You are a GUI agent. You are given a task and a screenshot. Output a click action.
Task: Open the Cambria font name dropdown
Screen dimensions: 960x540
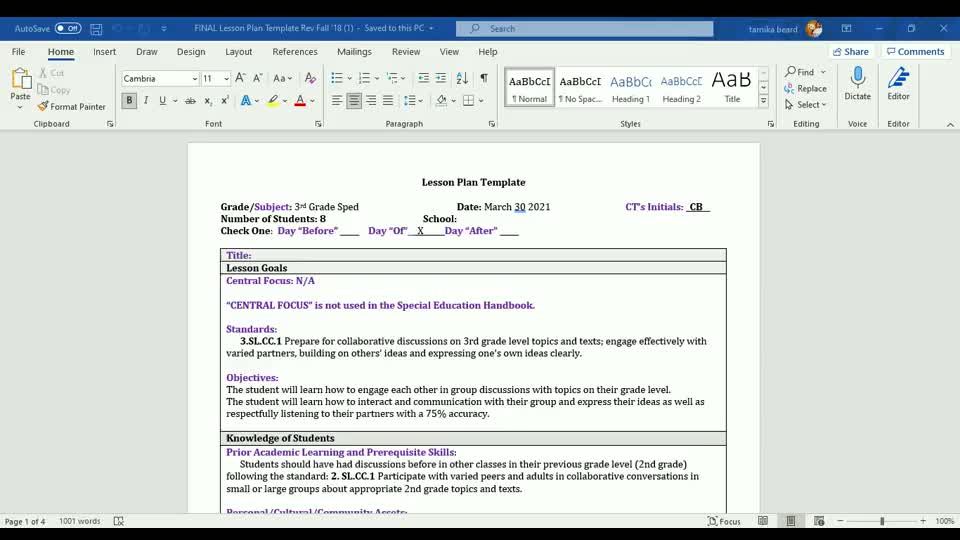pos(160,79)
